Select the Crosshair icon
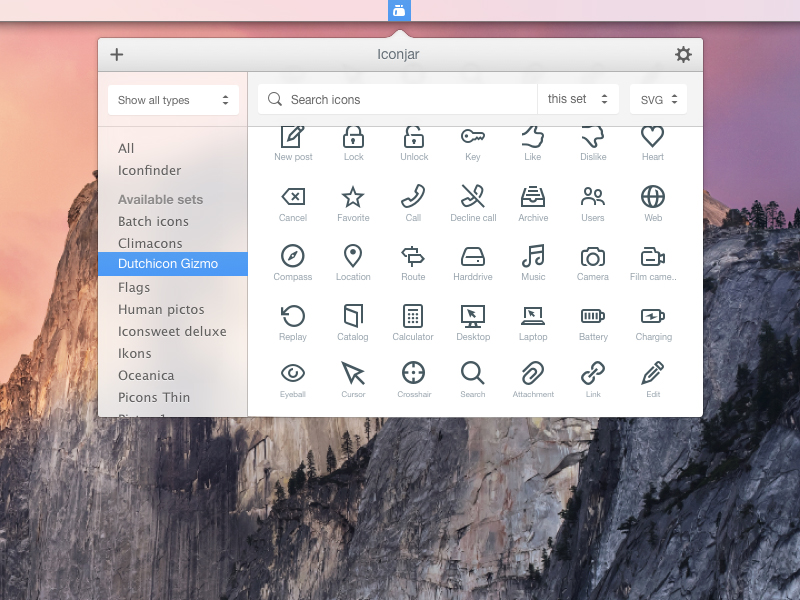The image size is (800, 600). point(413,373)
